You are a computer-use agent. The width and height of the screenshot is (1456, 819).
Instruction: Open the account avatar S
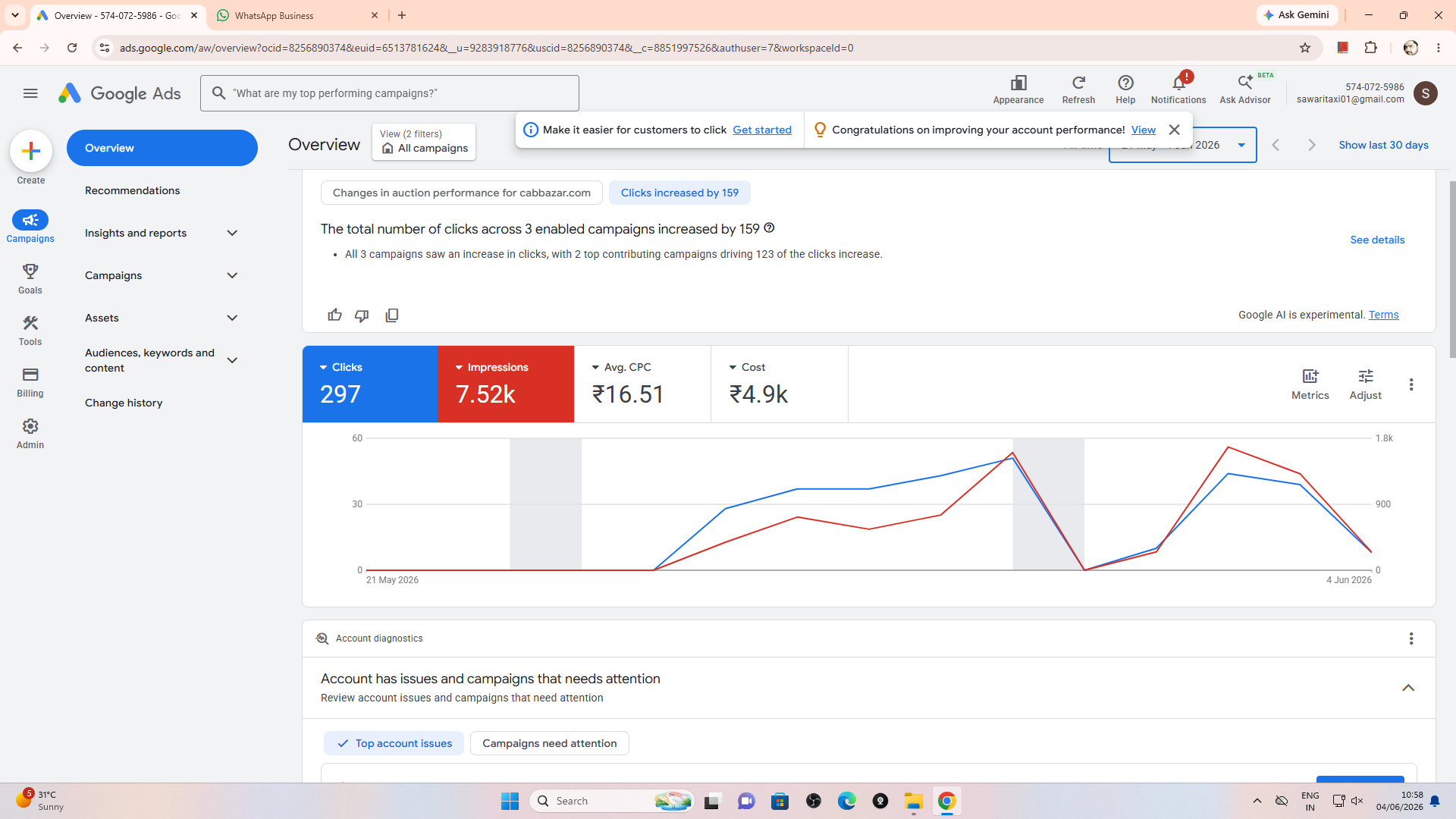coord(1426,93)
